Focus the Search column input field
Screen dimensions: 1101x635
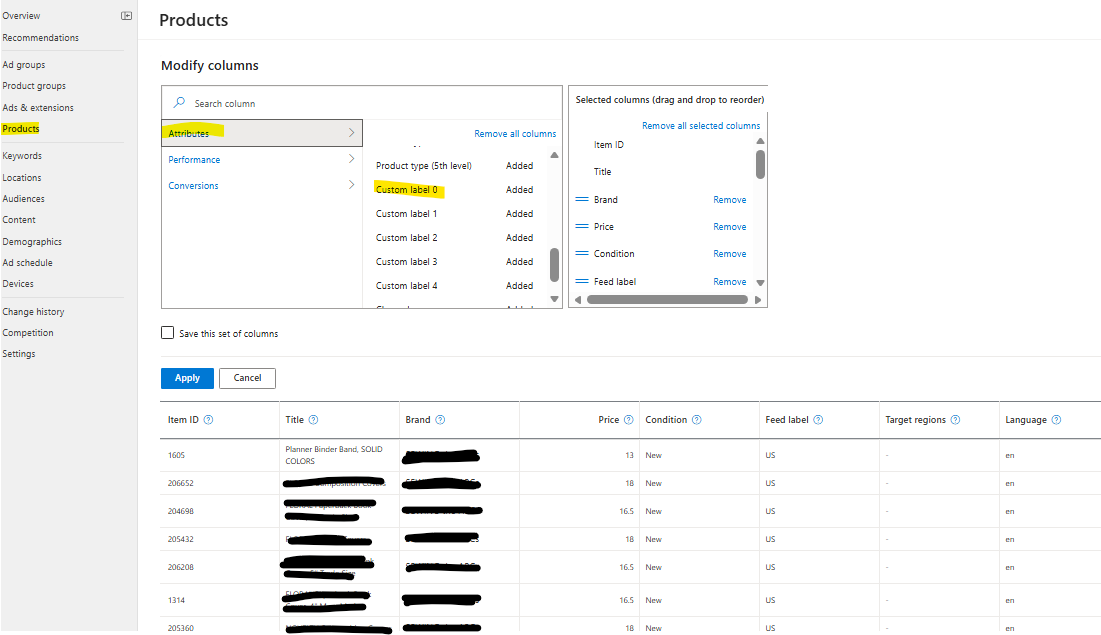tap(362, 103)
